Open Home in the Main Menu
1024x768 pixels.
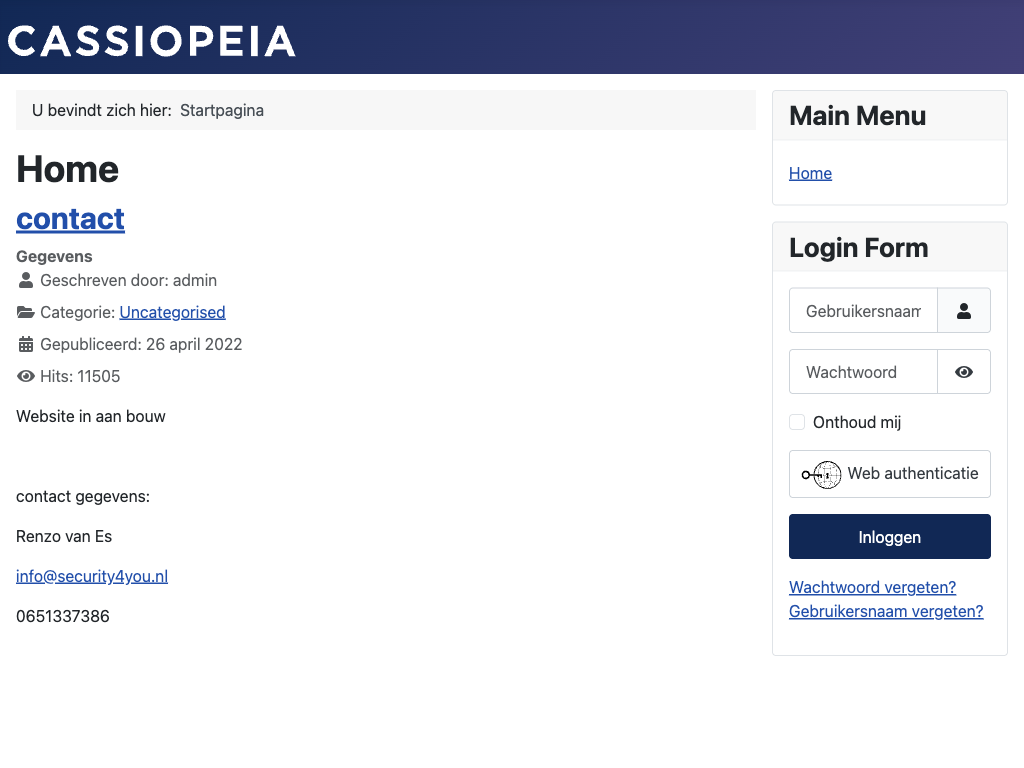(810, 173)
